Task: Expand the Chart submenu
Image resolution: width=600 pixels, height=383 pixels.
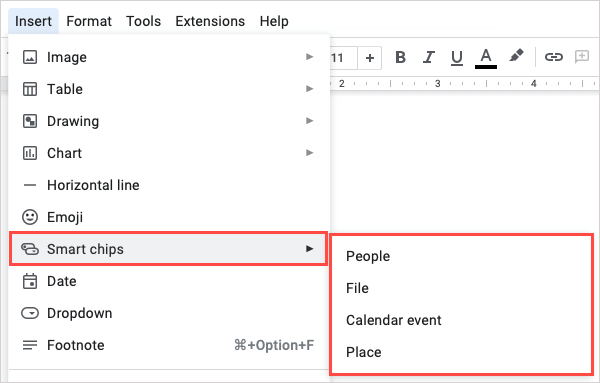Action: [169, 153]
